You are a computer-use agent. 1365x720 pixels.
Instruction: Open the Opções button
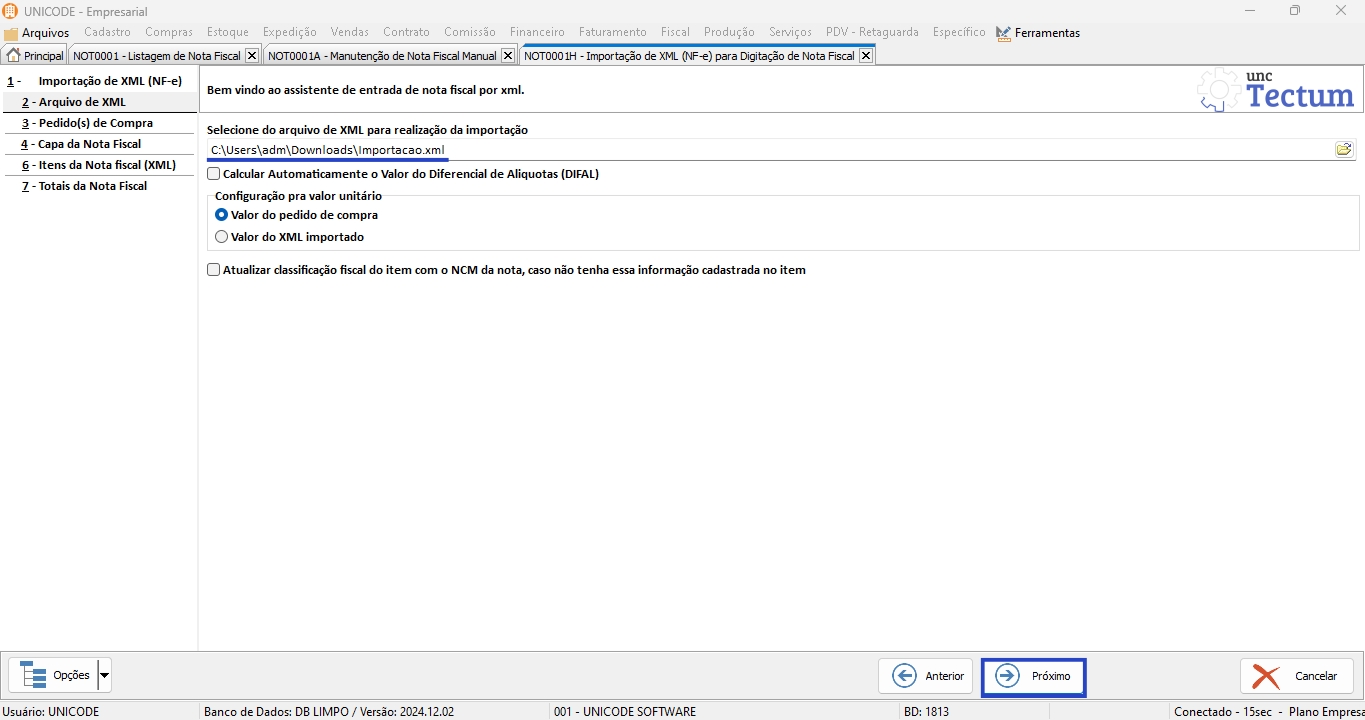point(54,676)
